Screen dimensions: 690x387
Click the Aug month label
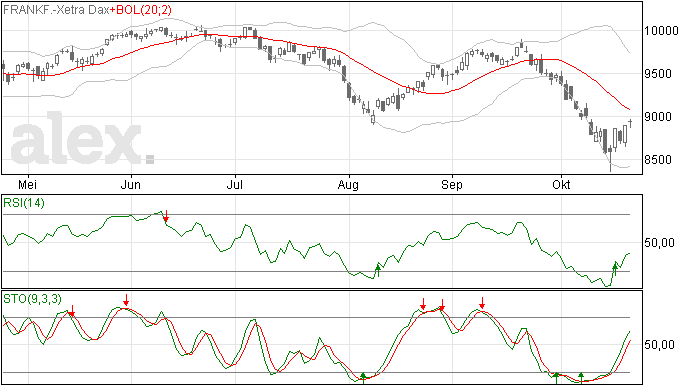[x=348, y=184]
